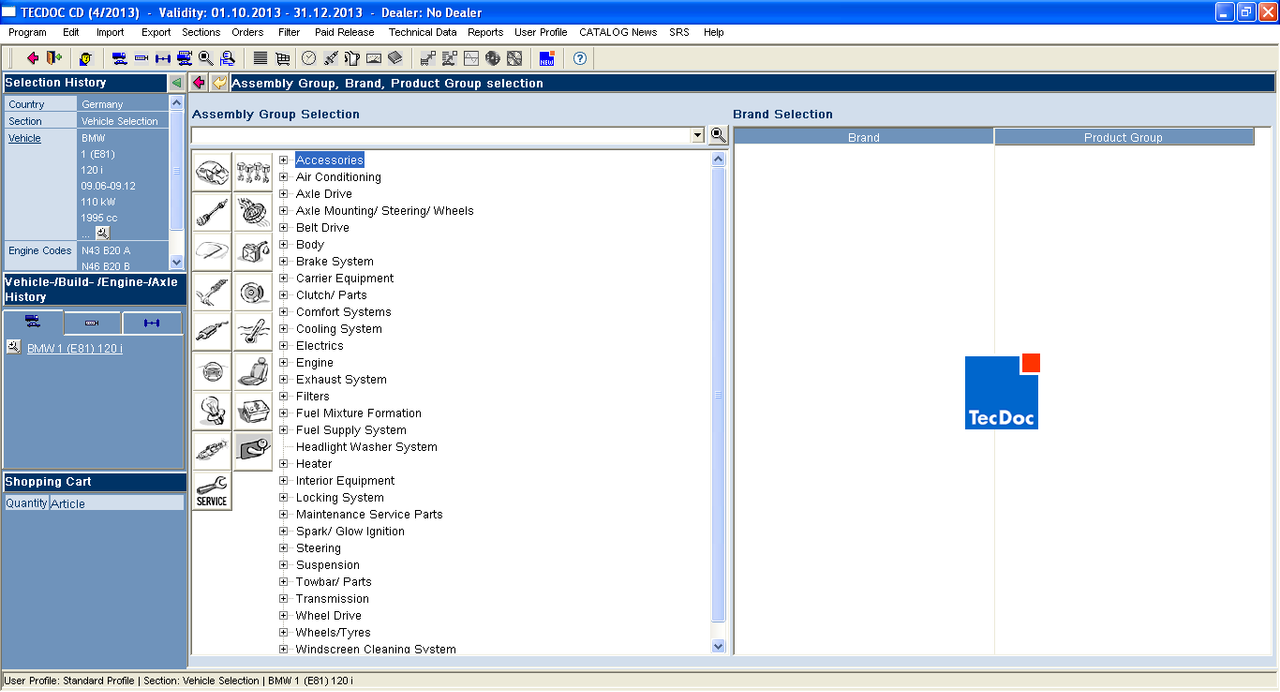Viewport: 1280px width, 692px height.
Task: Select the fuel canister assembly group icon
Action: (x=253, y=251)
